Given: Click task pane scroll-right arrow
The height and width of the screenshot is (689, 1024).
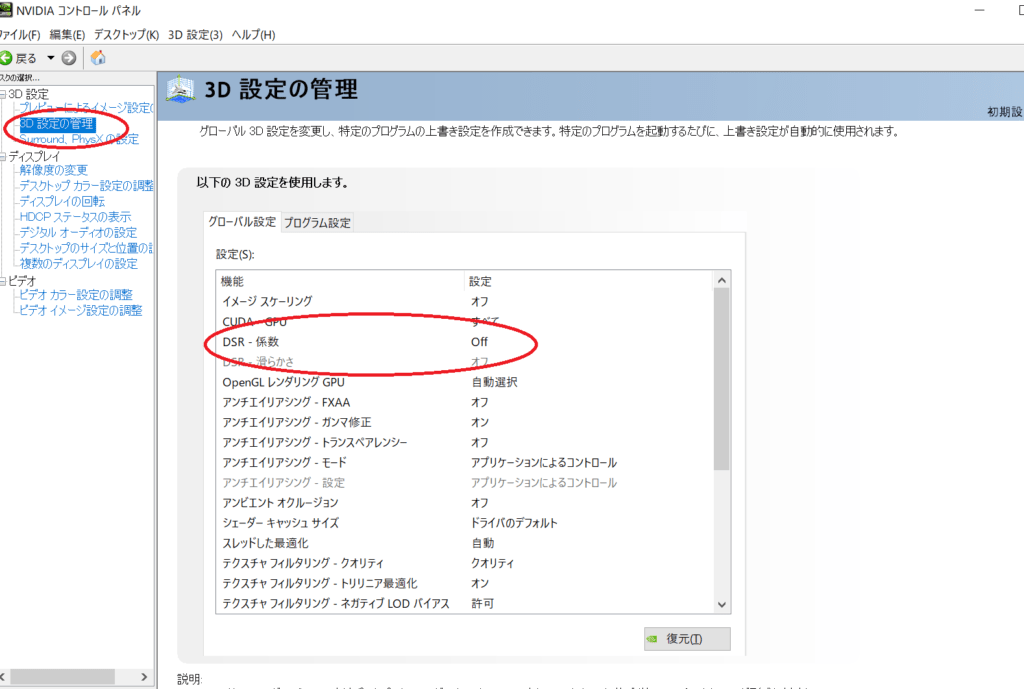Looking at the screenshot, I should pyautogui.click(x=144, y=677).
